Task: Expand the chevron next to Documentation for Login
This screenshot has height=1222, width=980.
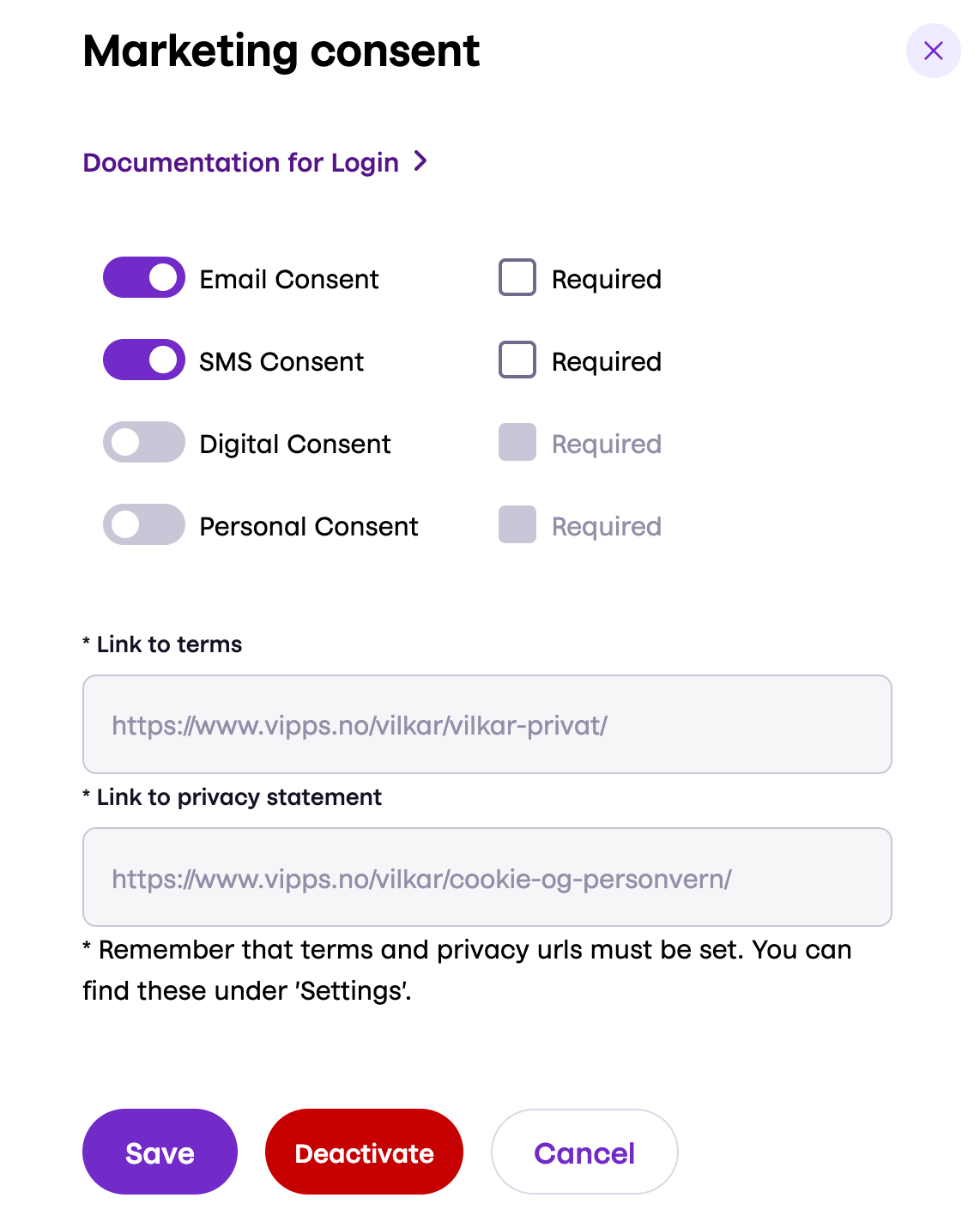Action: (x=420, y=161)
